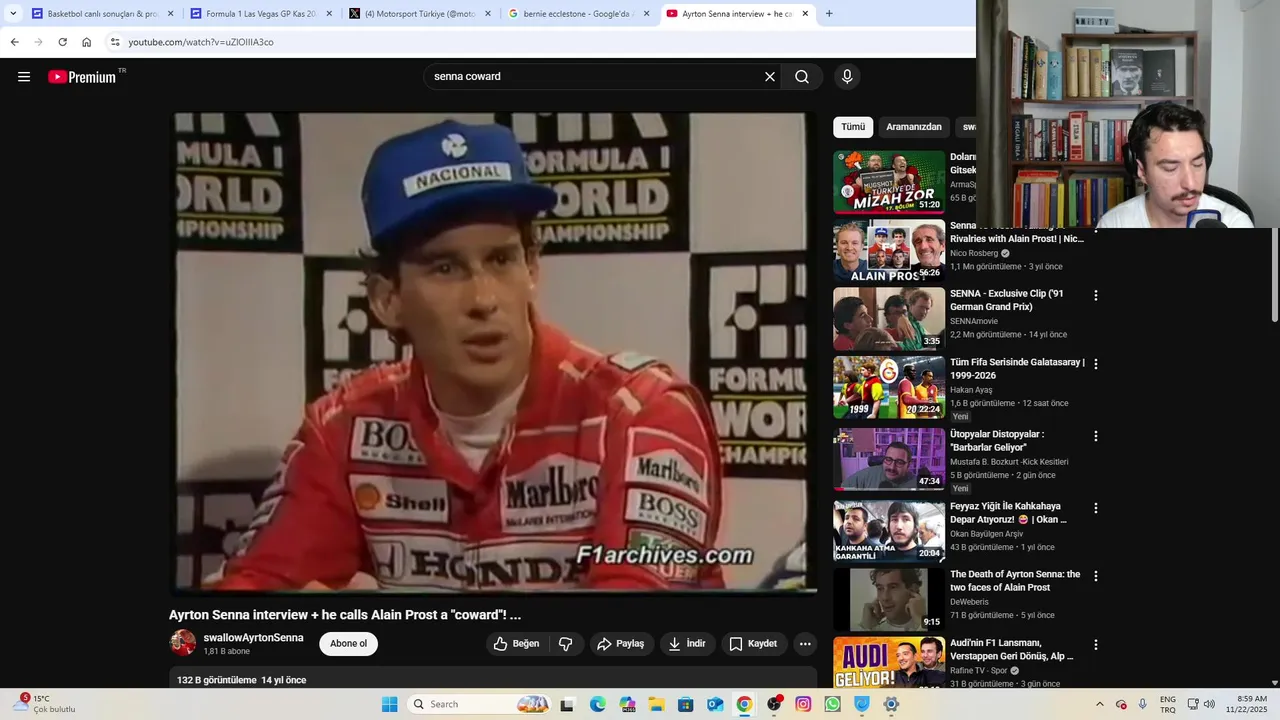Open options for Feyyaz Yiğit video
Screen dimensions: 1280x720
(1096, 508)
